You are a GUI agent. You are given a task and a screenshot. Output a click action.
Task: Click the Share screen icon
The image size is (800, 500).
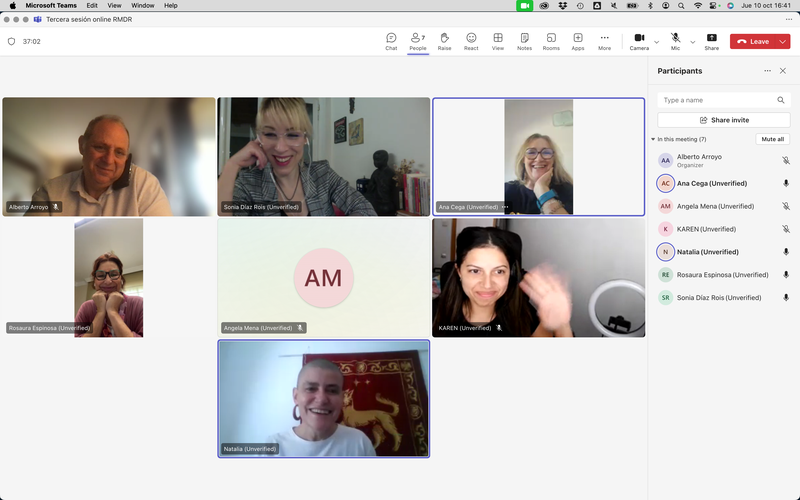pos(711,41)
